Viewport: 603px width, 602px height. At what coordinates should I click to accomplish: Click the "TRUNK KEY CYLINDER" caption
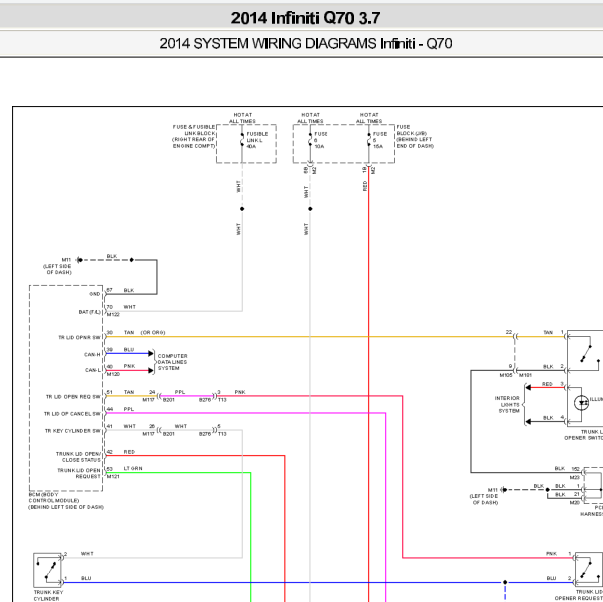pos(48,595)
